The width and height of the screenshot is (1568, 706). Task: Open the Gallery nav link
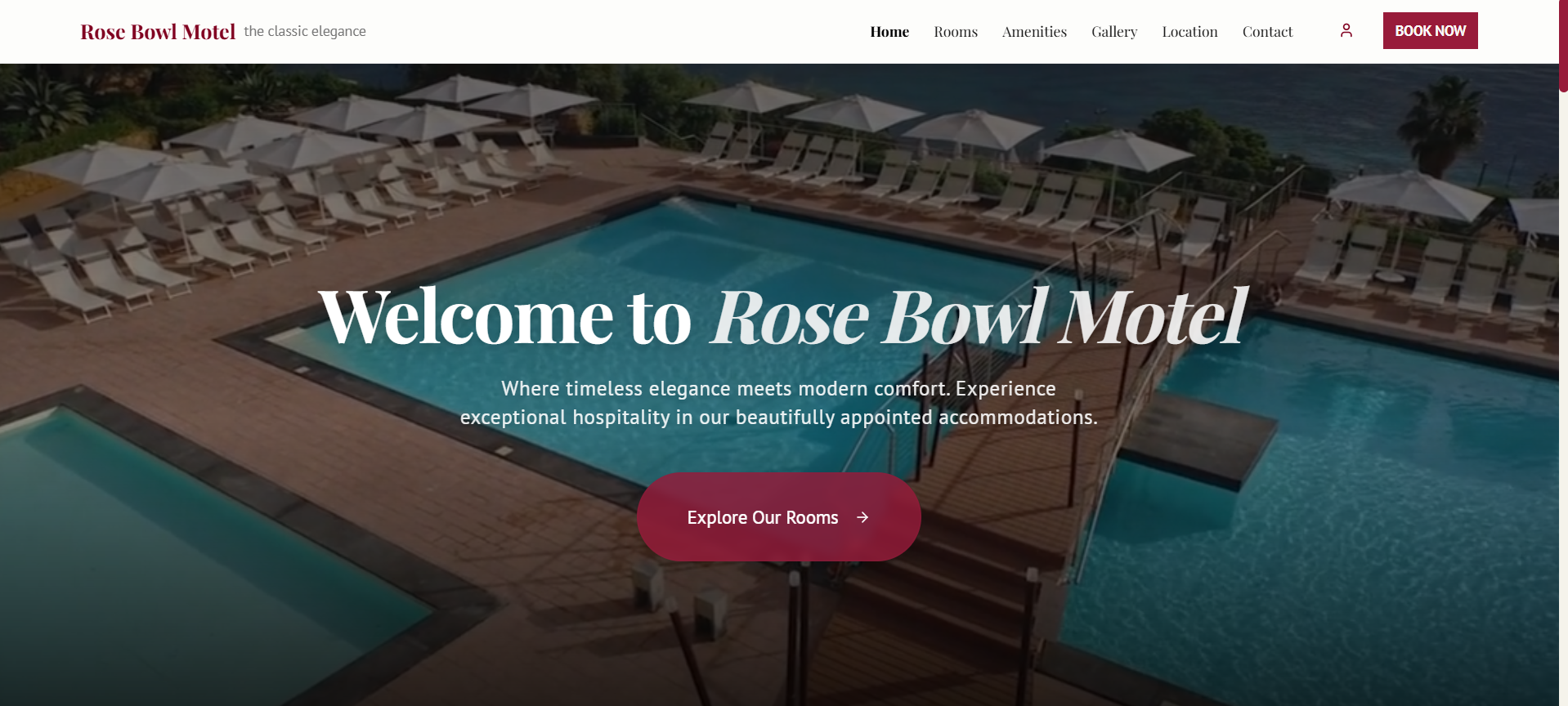coord(1114,32)
